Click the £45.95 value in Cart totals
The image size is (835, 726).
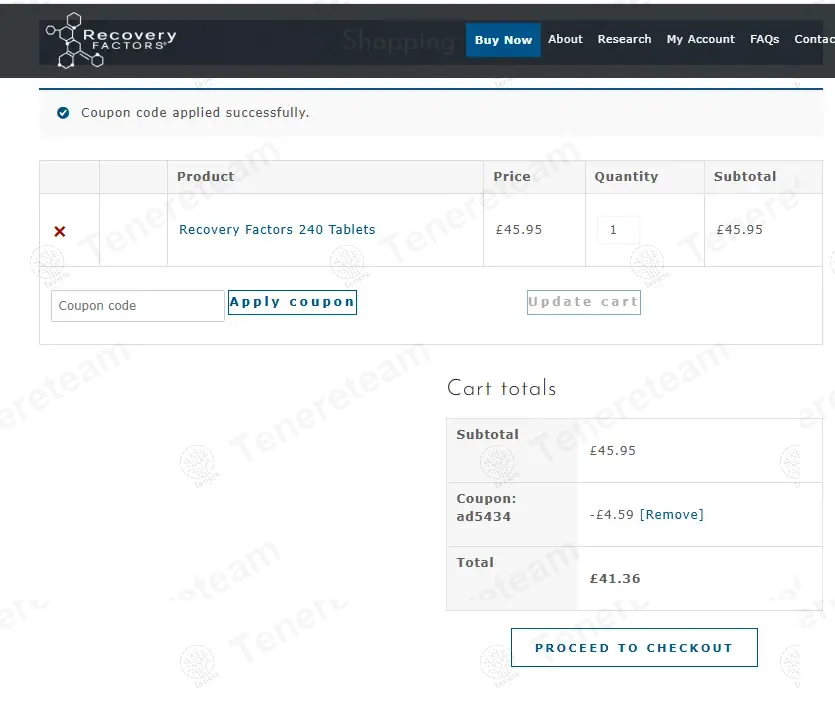point(612,451)
